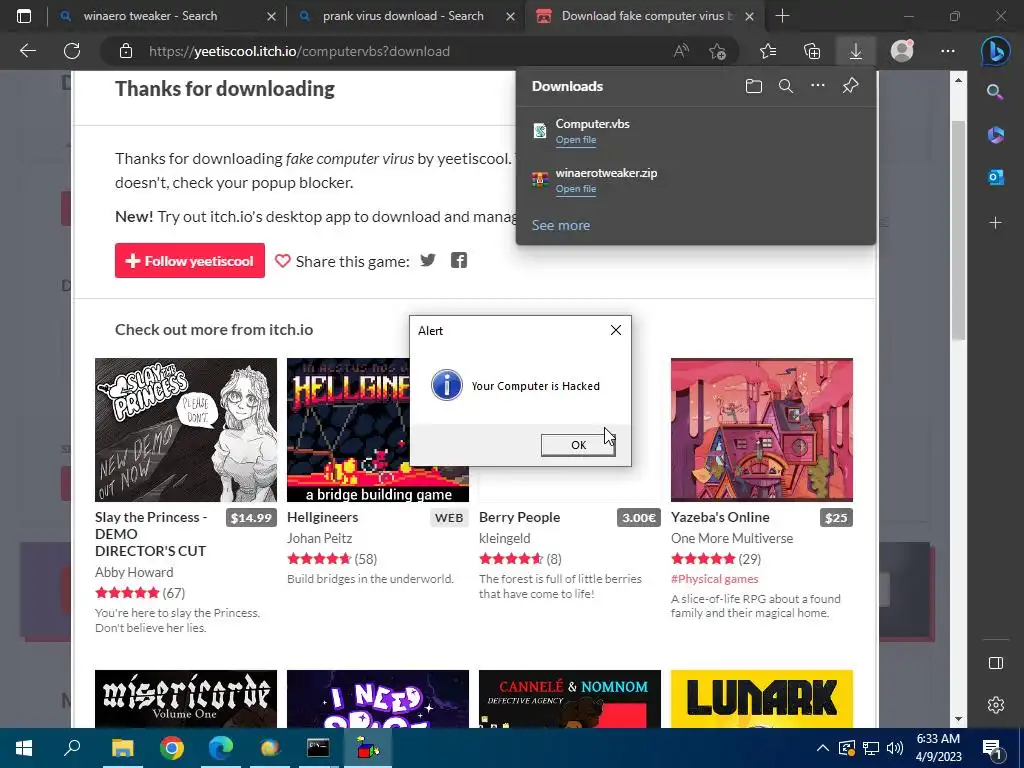Open sidebar settings gear icon
The height and width of the screenshot is (768, 1024).
point(995,705)
